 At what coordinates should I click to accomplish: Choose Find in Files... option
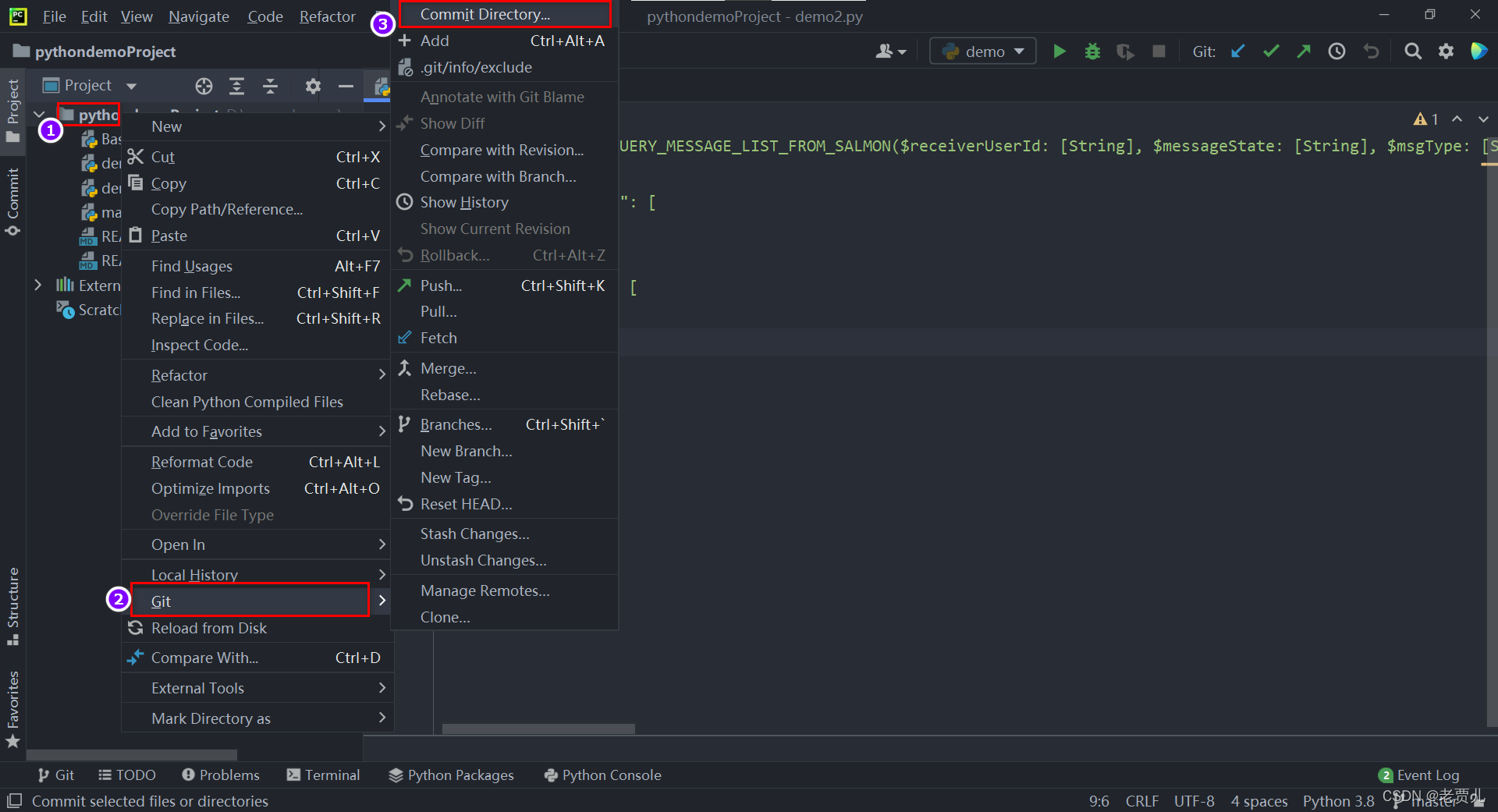(257, 293)
